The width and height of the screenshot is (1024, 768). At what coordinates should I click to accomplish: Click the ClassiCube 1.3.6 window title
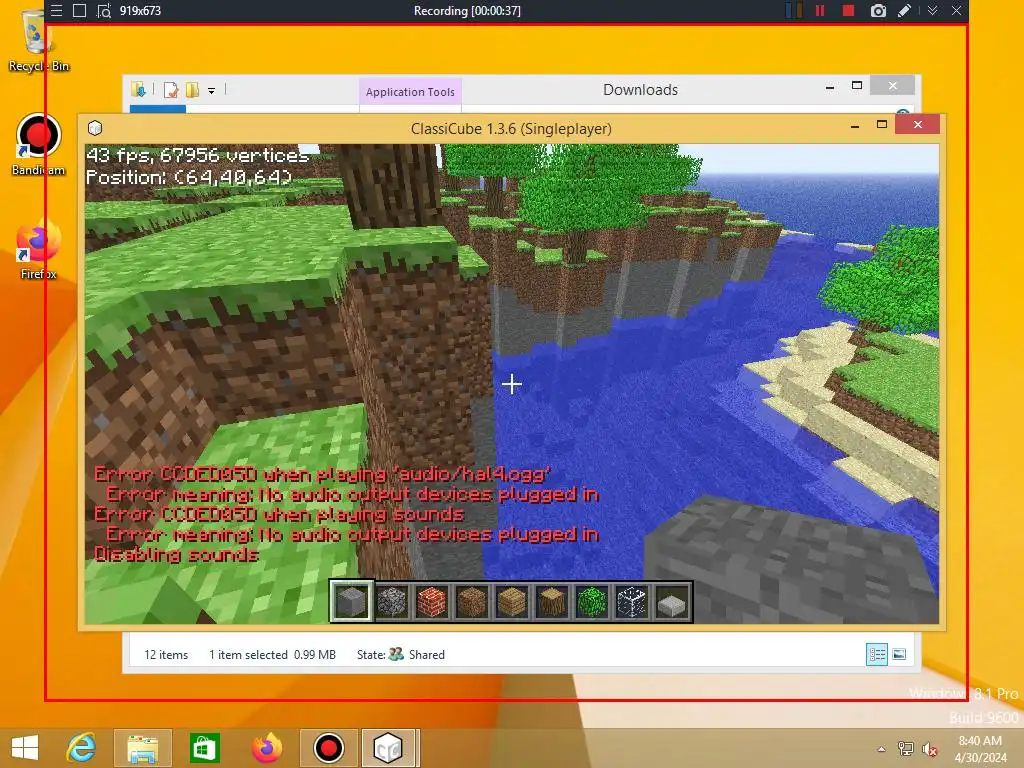[x=511, y=129]
